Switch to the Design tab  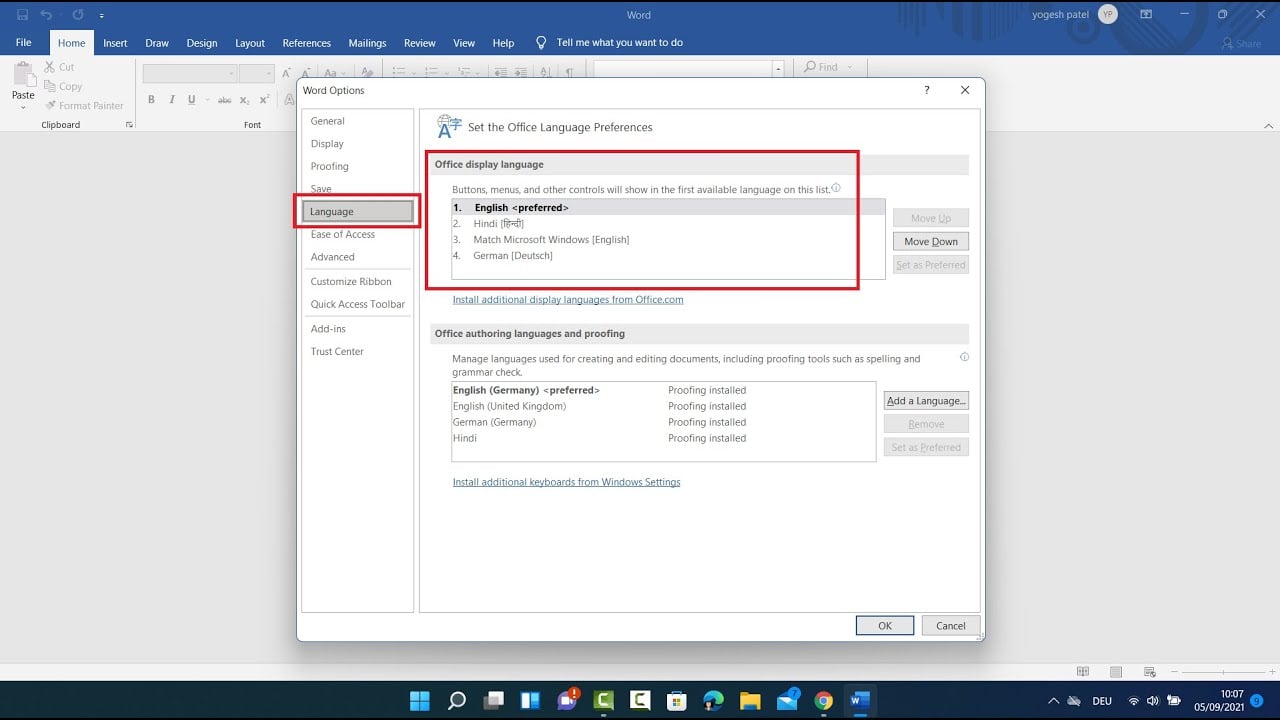(201, 43)
